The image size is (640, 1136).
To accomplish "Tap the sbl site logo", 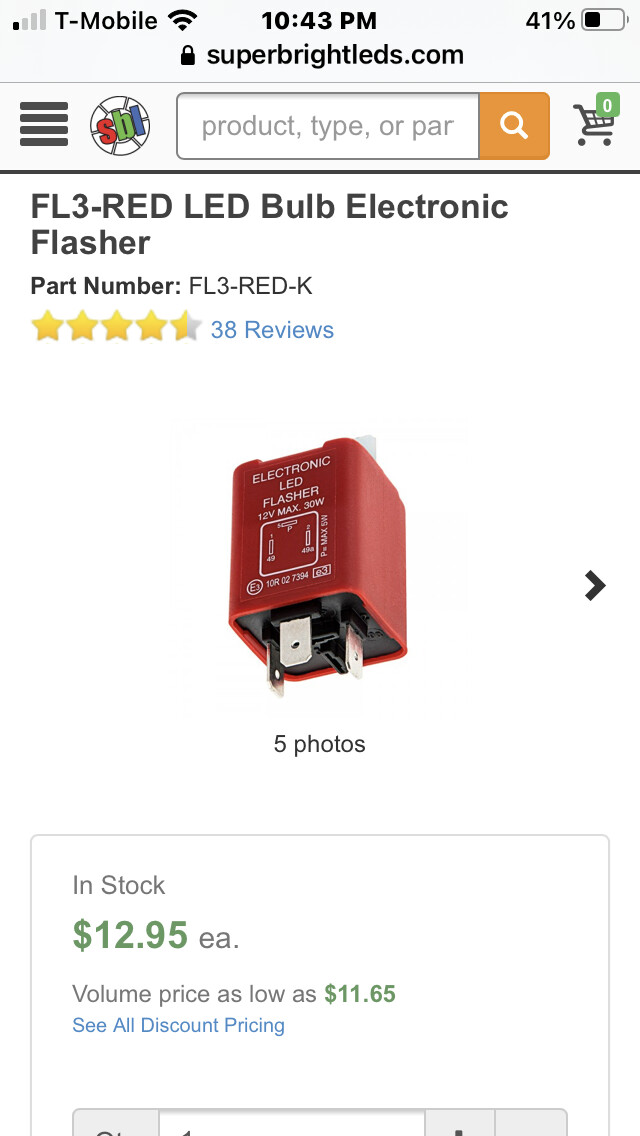I will click(x=120, y=126).
